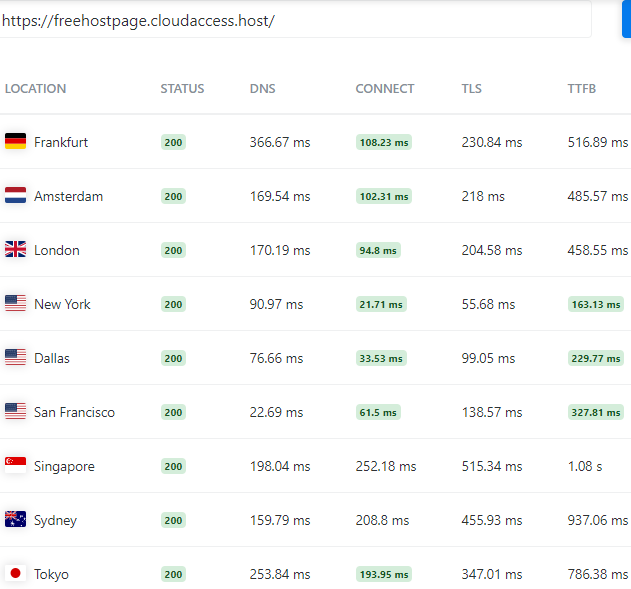Click the STATUS column header
This screenshot has height=589, width=631.
click(182, 89)
